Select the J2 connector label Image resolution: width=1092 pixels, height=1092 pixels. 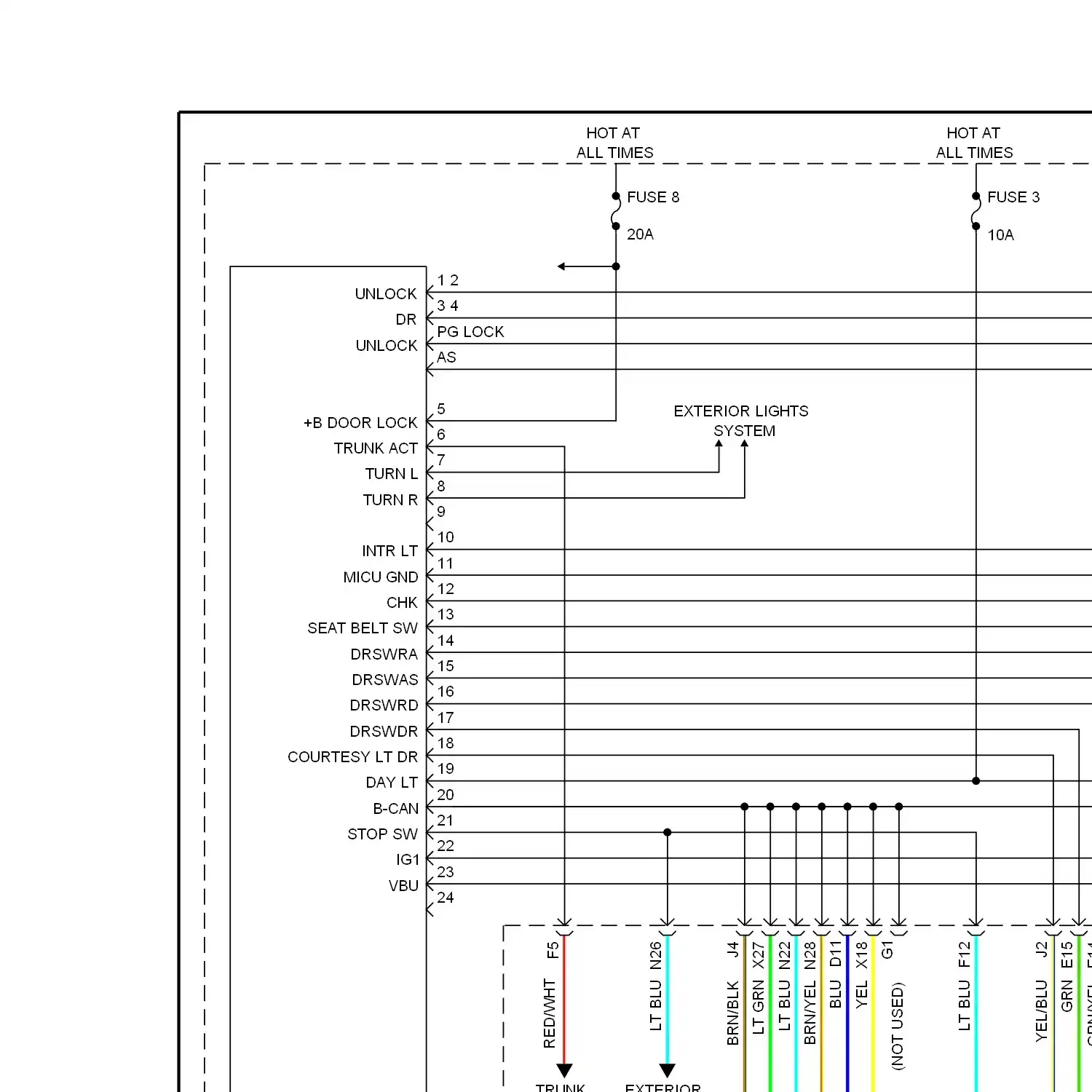(x=1041, y=949)
